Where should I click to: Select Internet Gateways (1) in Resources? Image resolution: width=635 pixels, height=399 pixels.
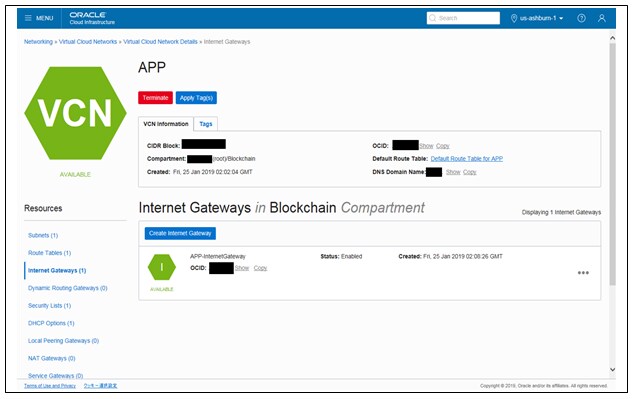coord(57,271)
